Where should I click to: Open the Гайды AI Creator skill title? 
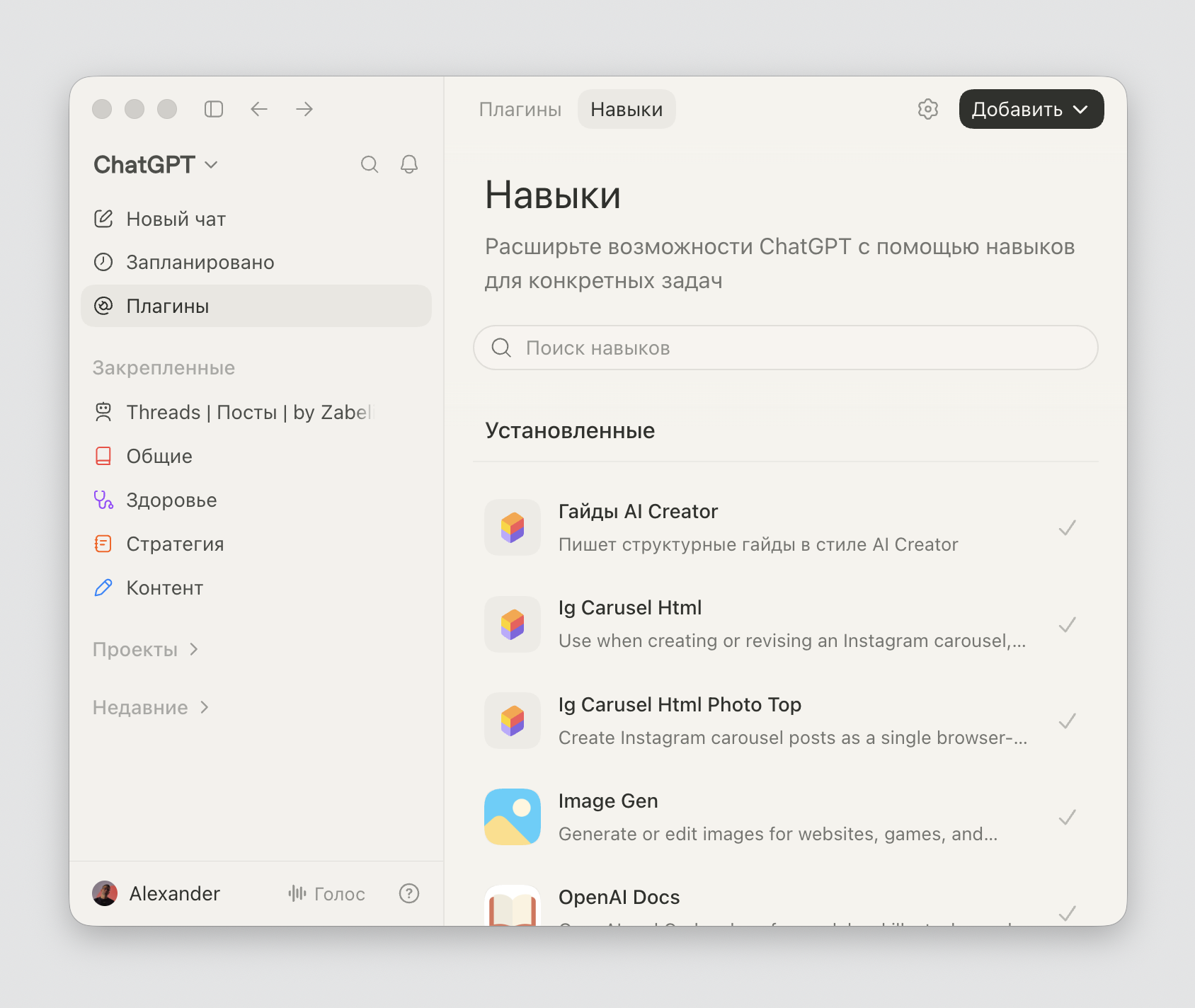tap(638, 511)
